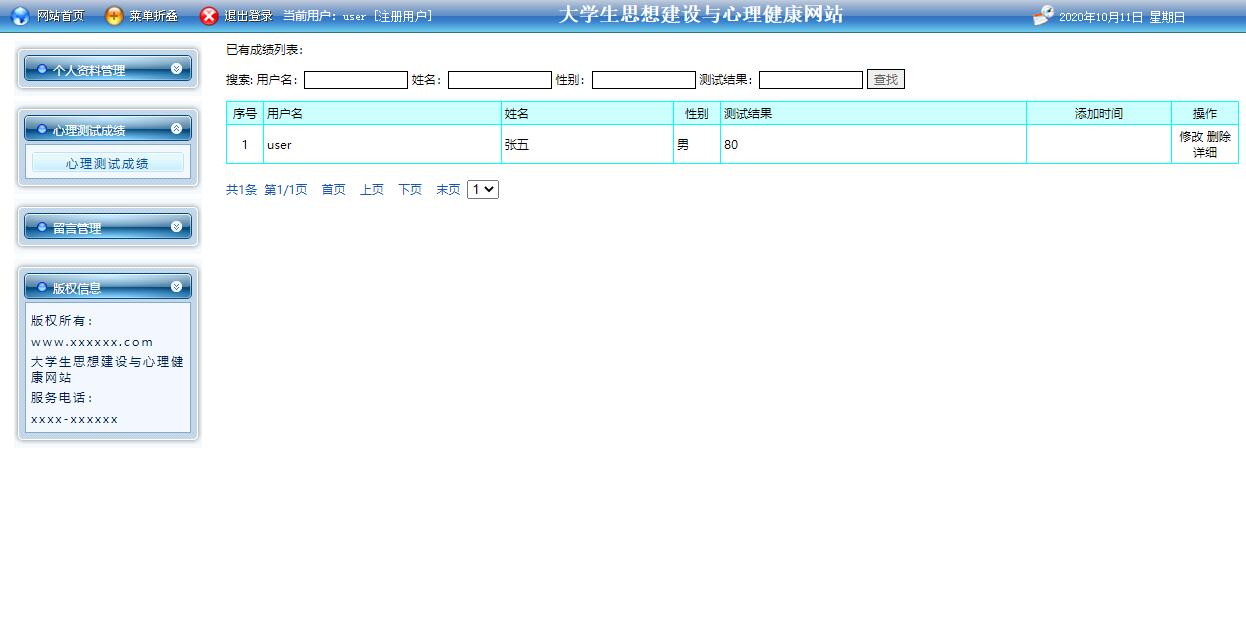Viewport: 1246px width, 624px height.
Task: Click the mouse icon next to the date
Action: pyautogui.click(x=1043, y=14)
